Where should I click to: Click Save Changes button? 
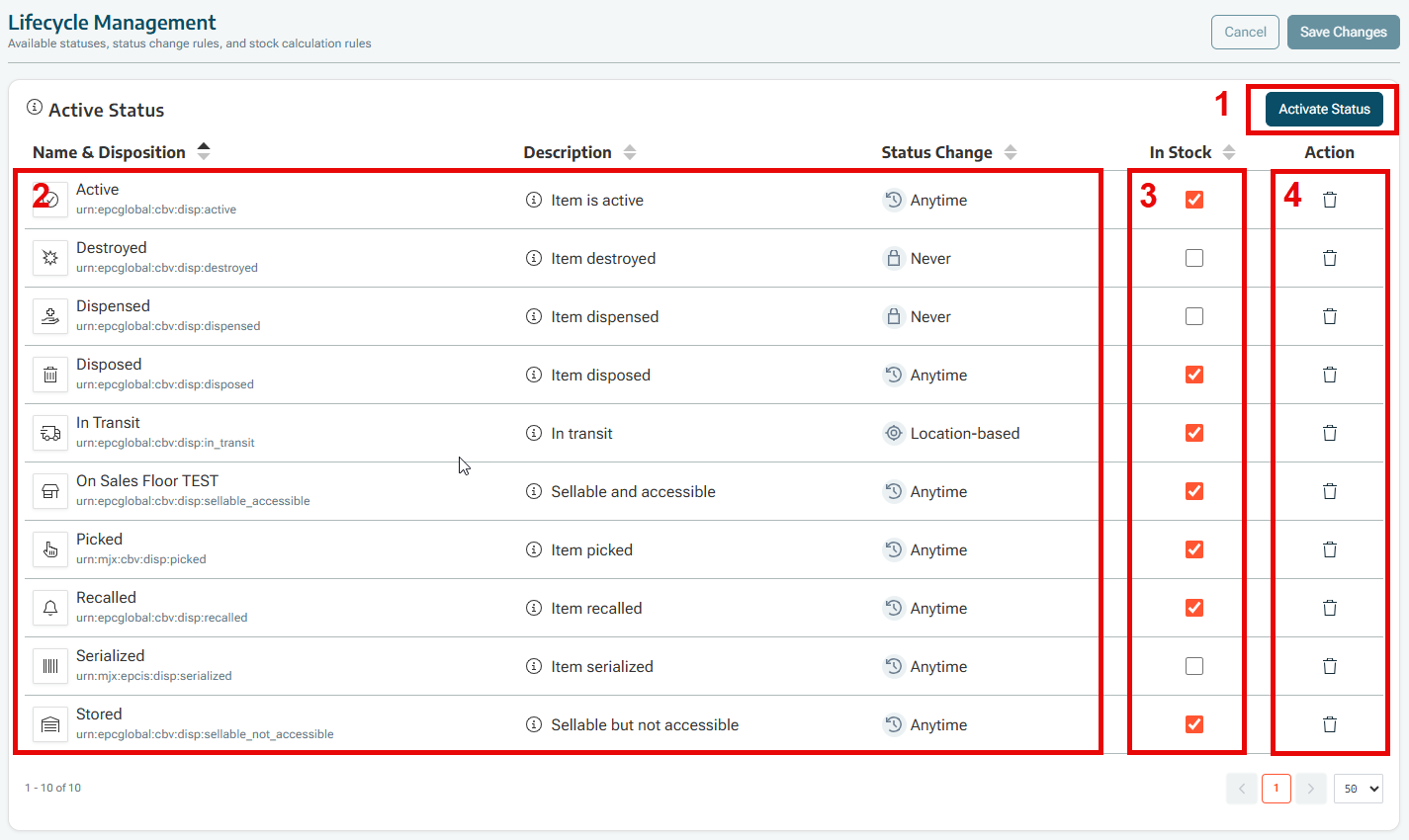click(x=1343, y=32)
